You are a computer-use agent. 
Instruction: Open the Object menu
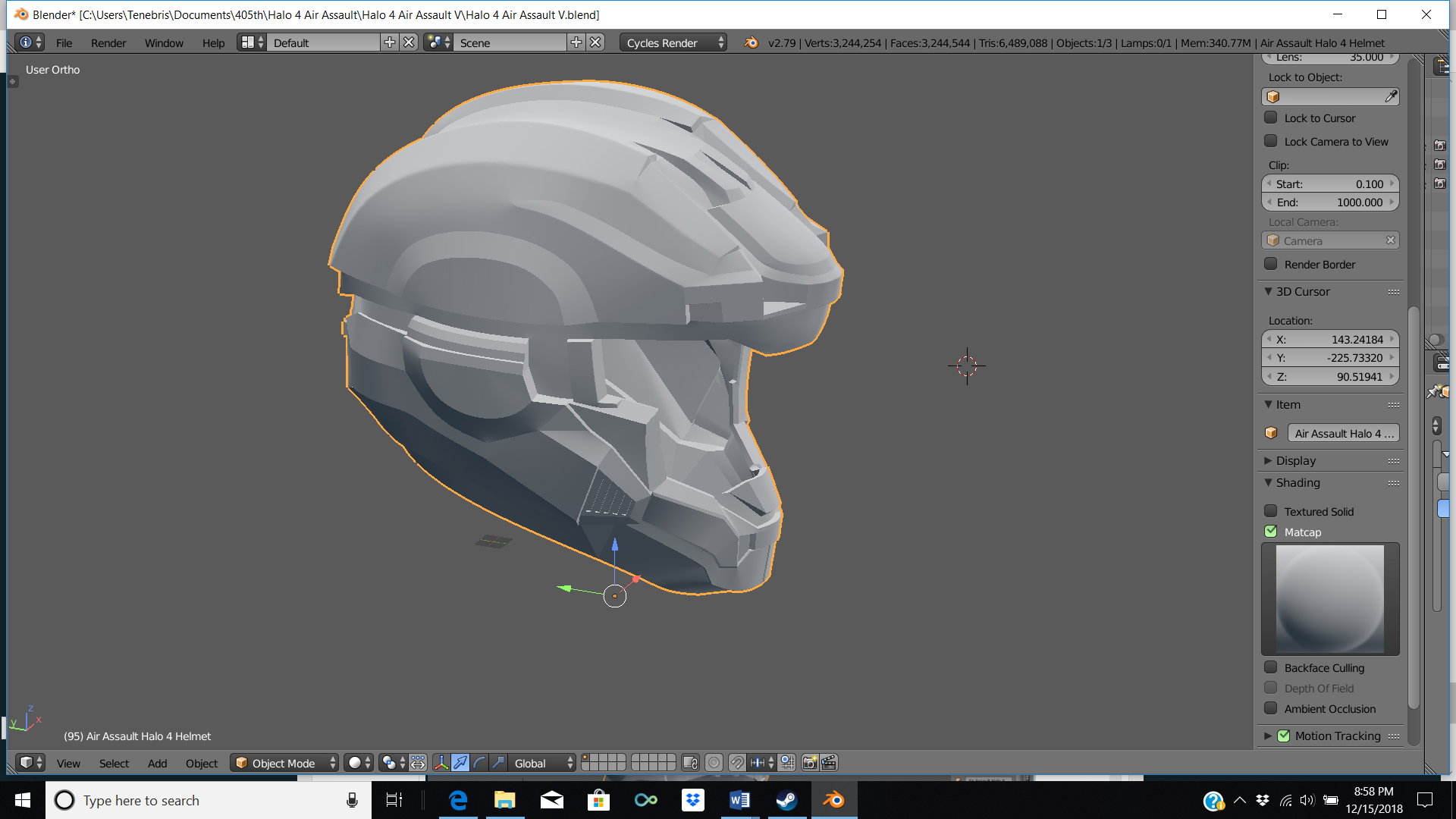(x=202, y=763)
